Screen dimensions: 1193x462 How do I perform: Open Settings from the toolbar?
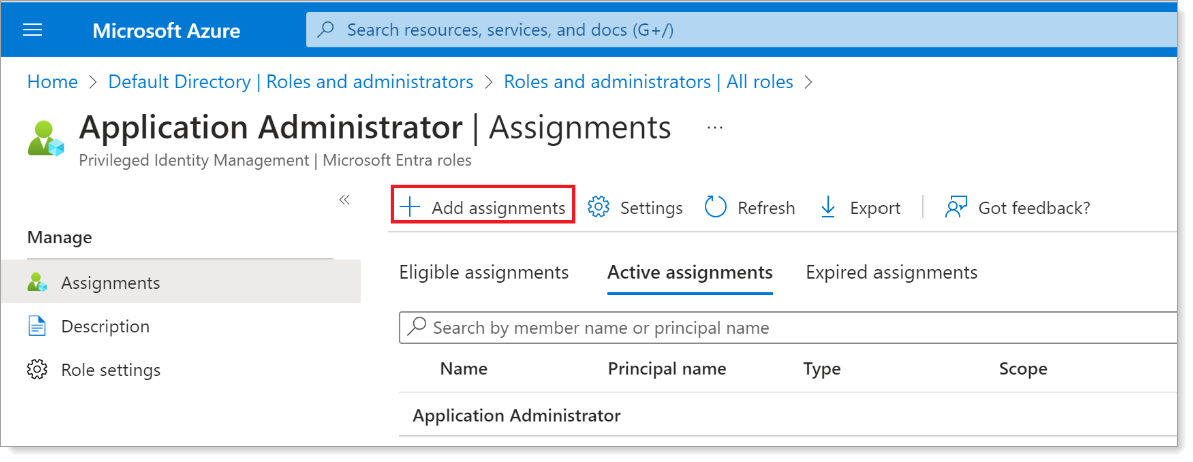(635, 208)
